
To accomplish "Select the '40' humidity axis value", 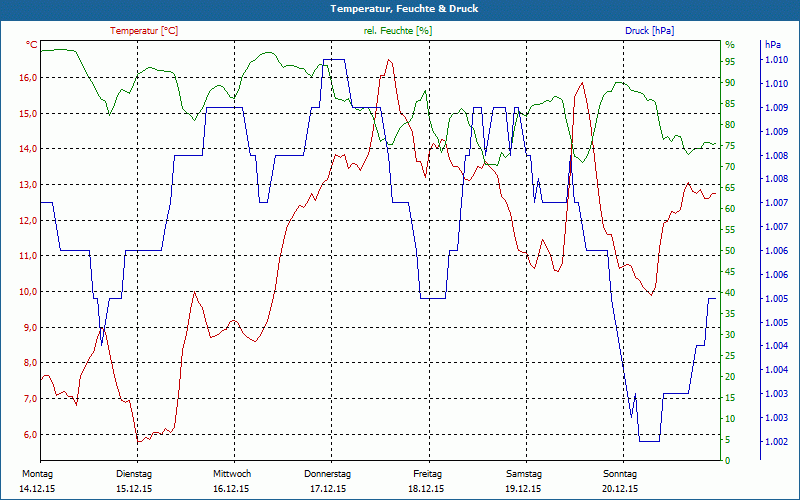I will [x=730, y=293].
